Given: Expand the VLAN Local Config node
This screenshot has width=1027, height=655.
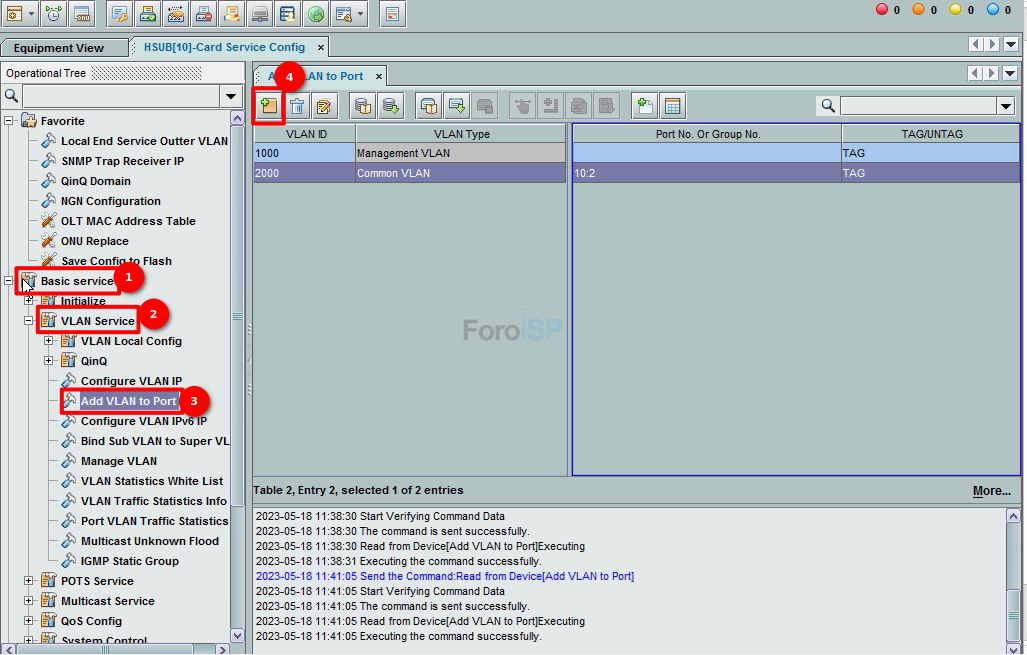Looking at the screenshot, I should point(49,341).
